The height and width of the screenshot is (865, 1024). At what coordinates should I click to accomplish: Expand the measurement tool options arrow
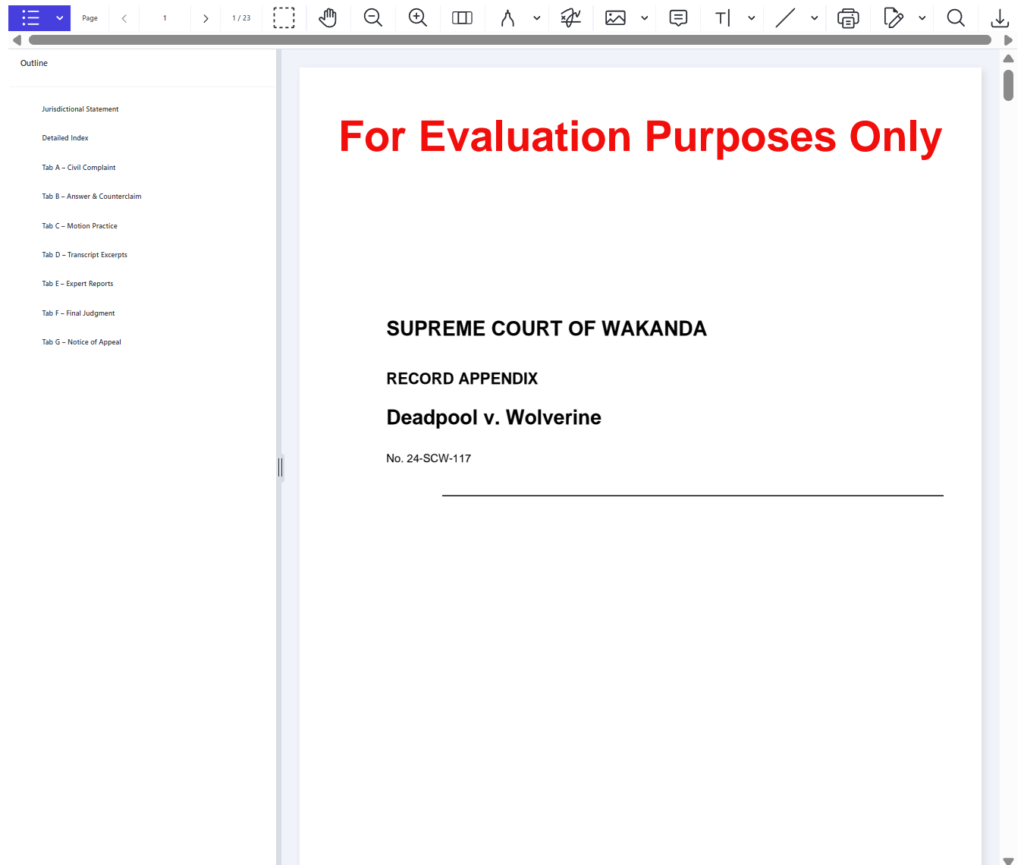pos(537,18)
